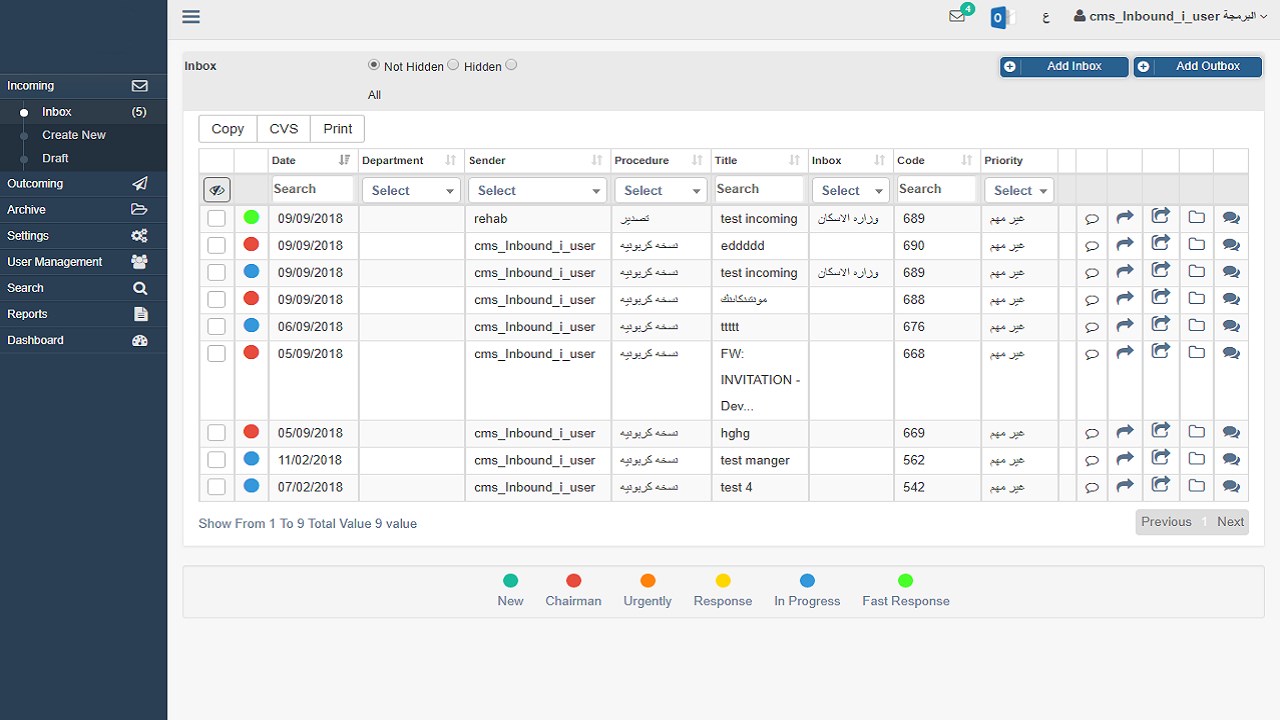Focus the Date column Search field
This screenshot has width=1280, height=720.
313,189
